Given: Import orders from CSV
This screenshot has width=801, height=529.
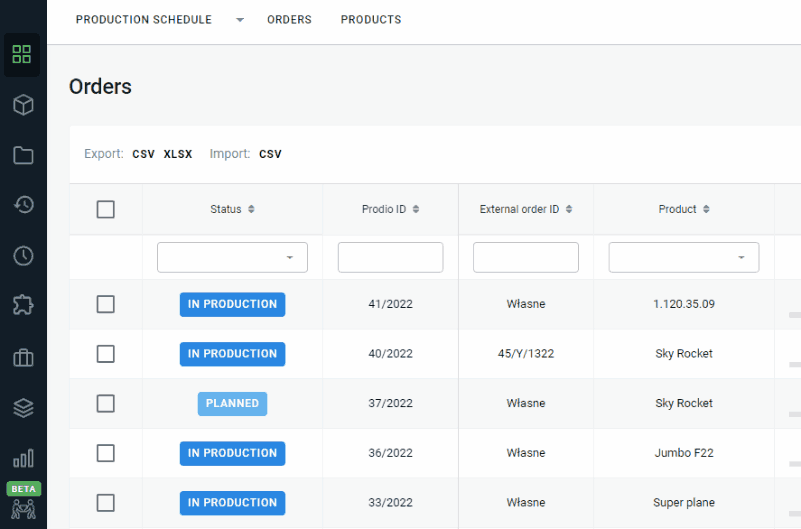Looking at the screenshot, I should point(270,154).
